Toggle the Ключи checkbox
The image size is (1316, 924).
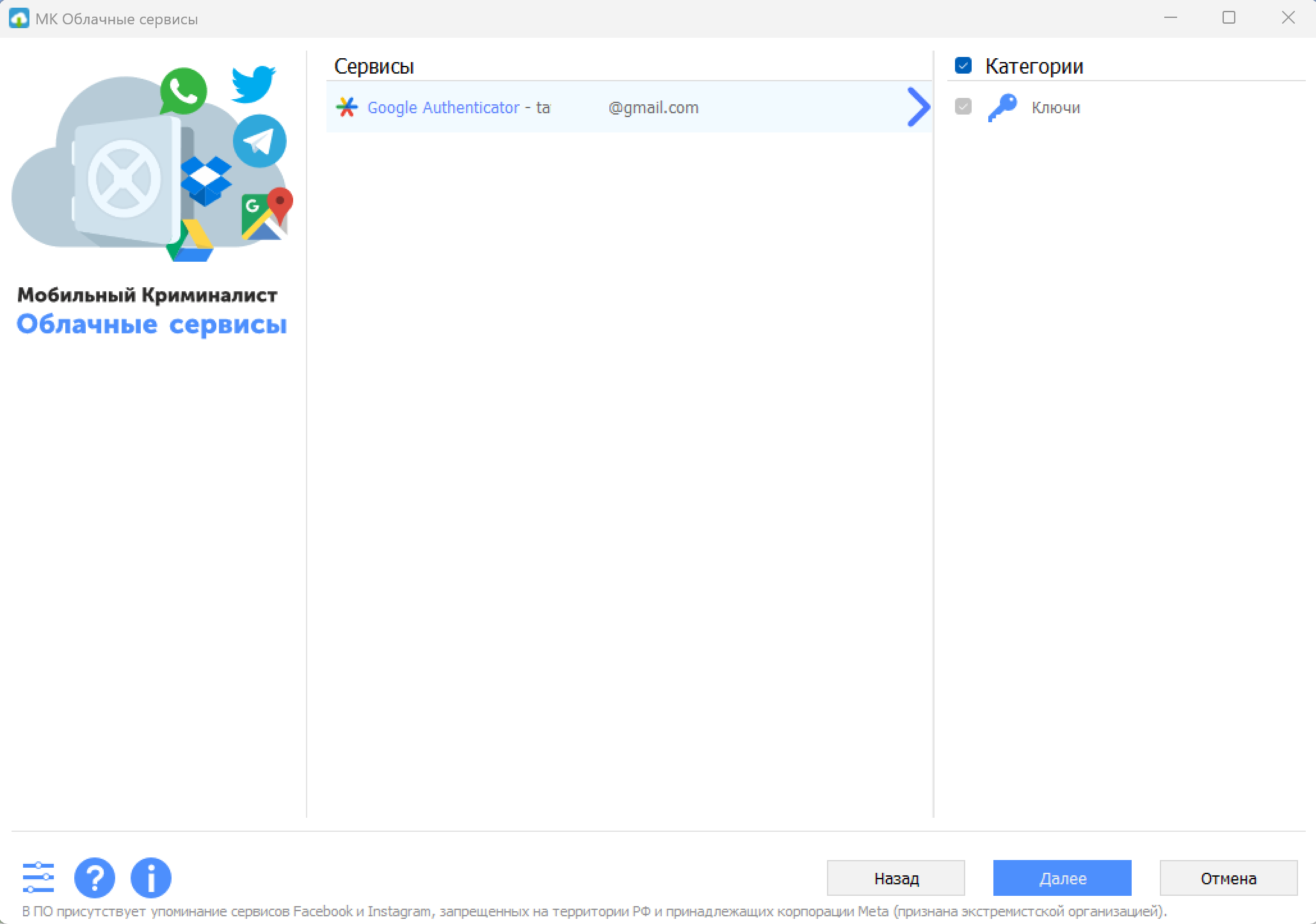963,106
